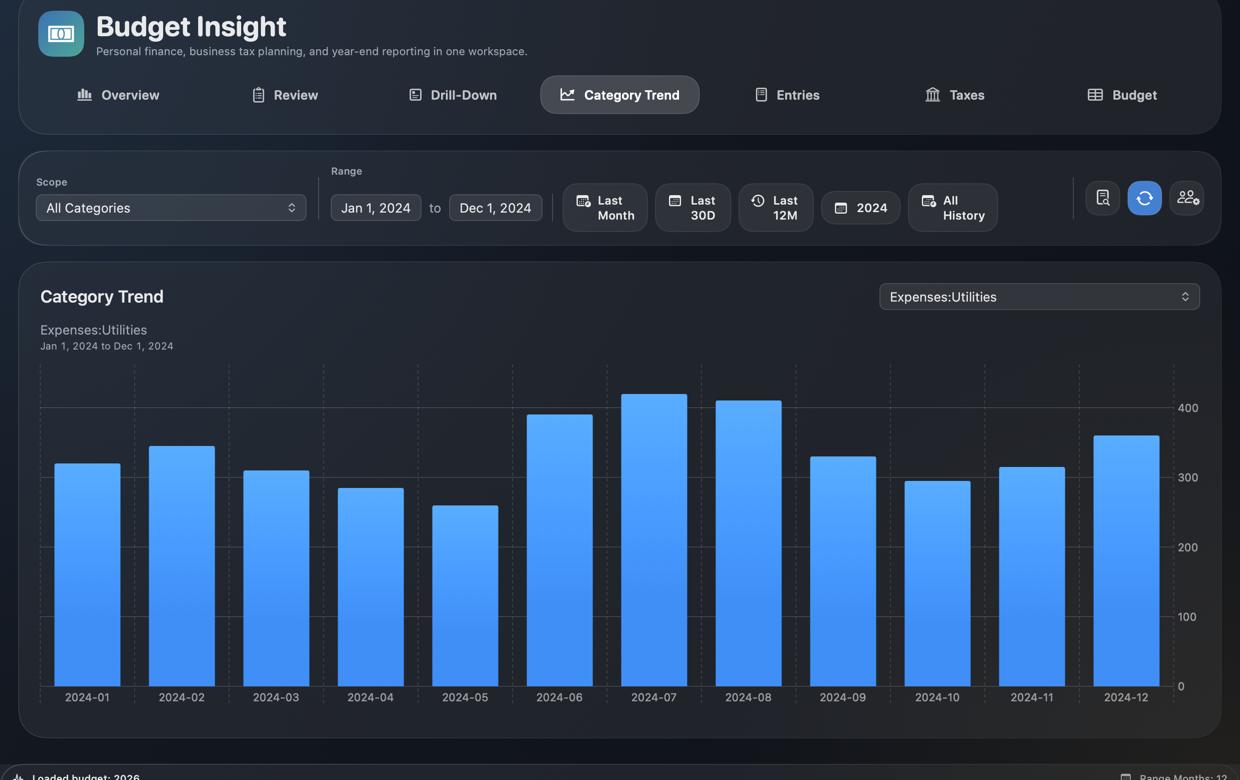Click the bar above 2024-11
This screenshot has height=780, width=1240.
1032,577
